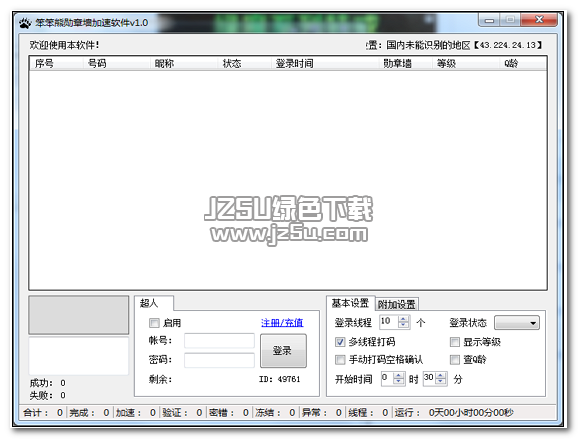Click the 登录 button
578x439 pixels.
click(283, 351)
